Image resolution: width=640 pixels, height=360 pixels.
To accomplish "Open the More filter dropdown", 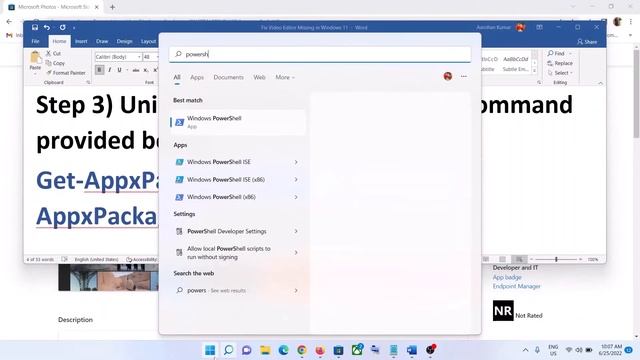I will (285, 77).
